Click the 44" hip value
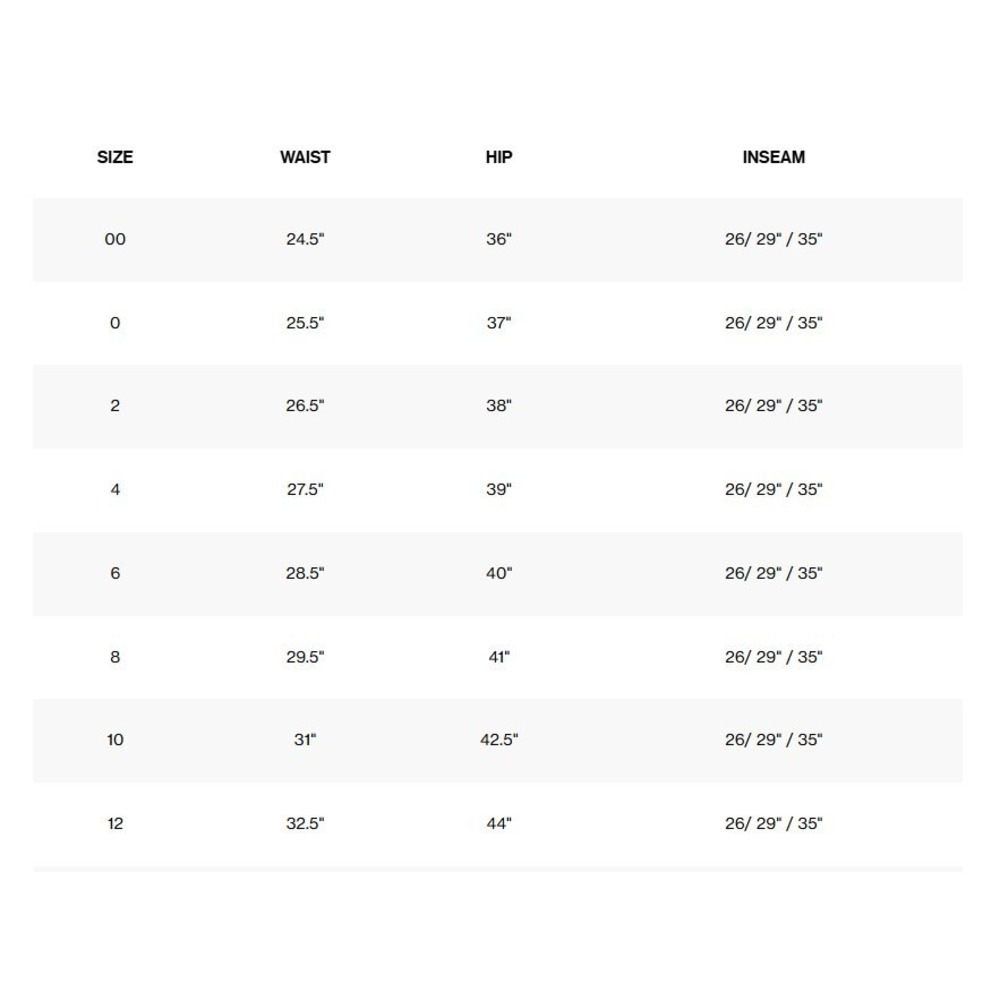This screenshot has height=1000, width=1000. tap(499, 823)
